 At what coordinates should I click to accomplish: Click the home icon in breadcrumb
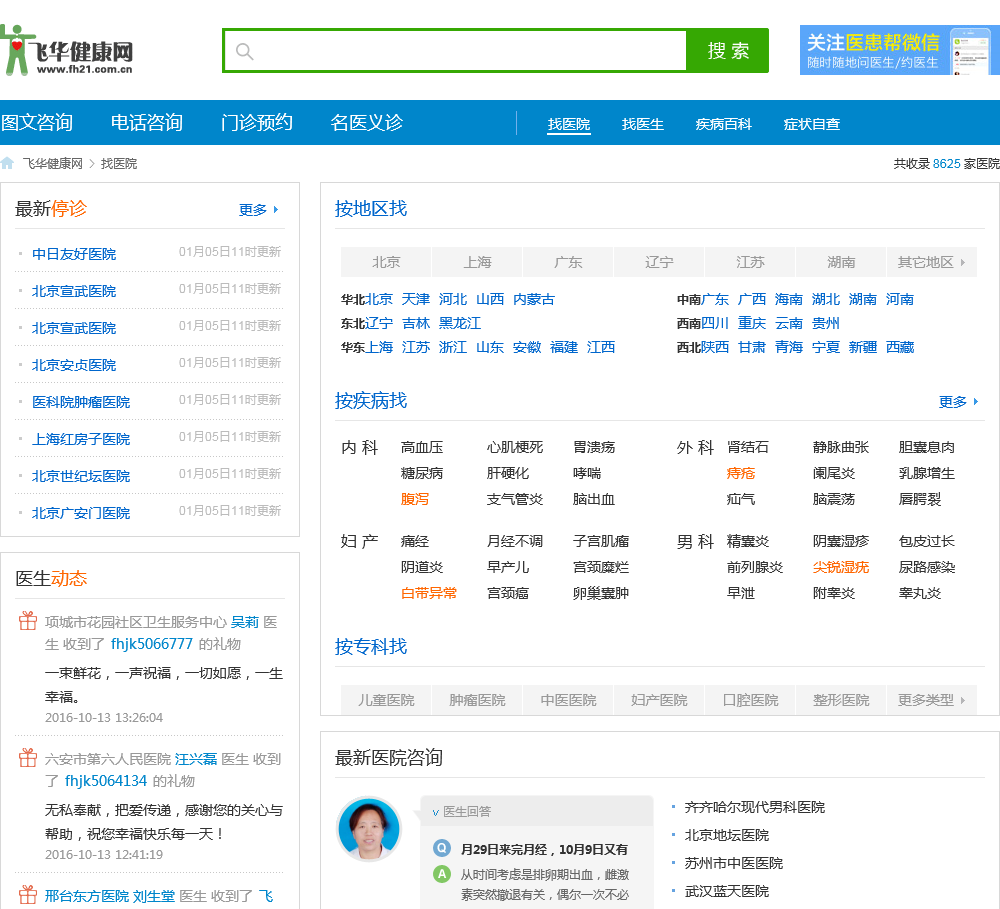(8, 163)
